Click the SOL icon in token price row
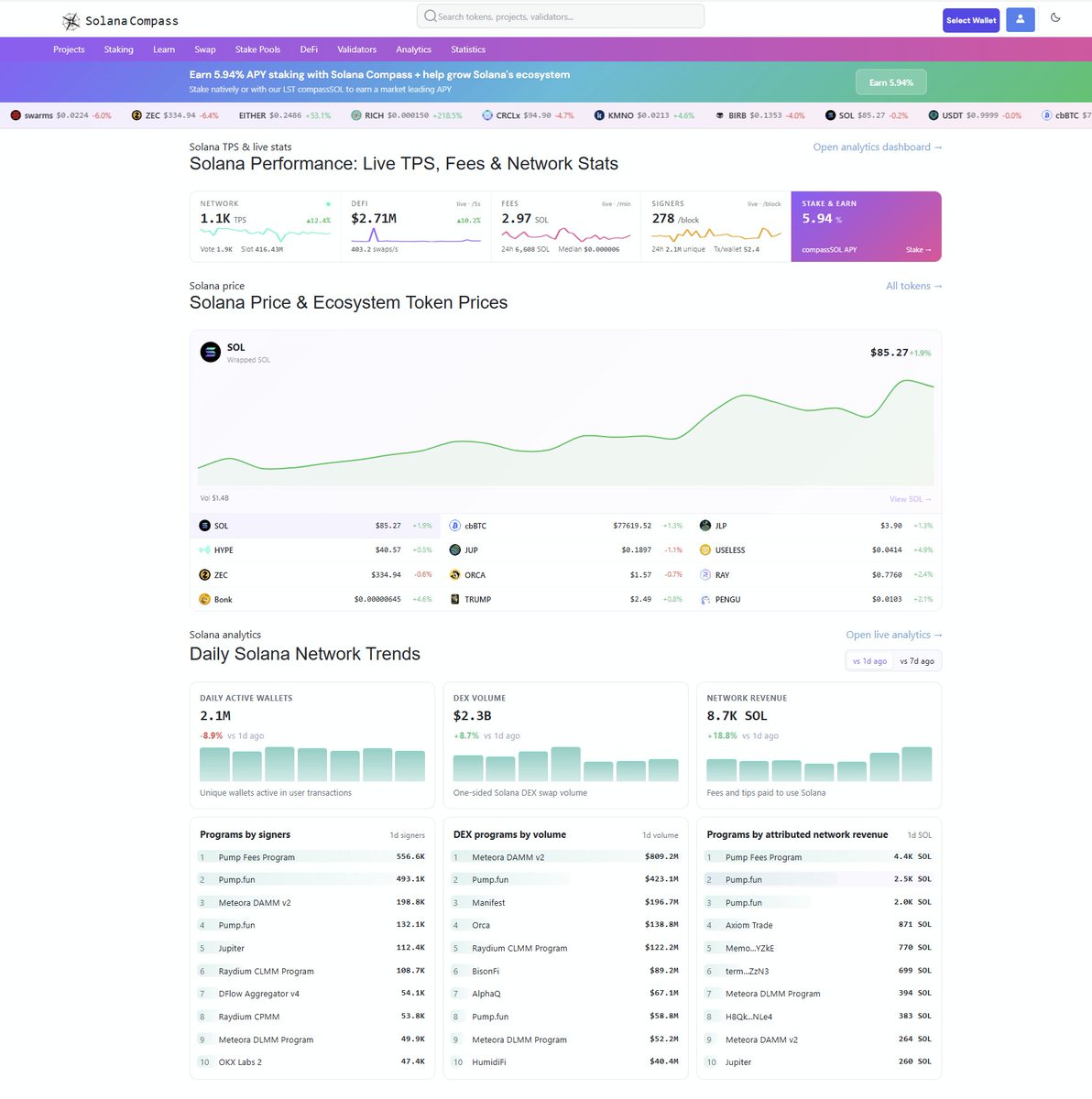The image size is (1092, 1099). [x=204, y=526]
